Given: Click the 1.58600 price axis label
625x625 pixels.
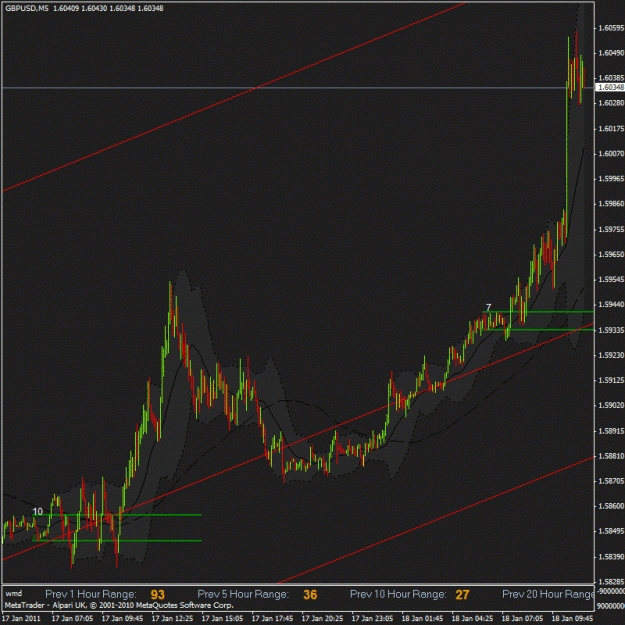Looking at the screenshot, I should (x=611, y=507).
